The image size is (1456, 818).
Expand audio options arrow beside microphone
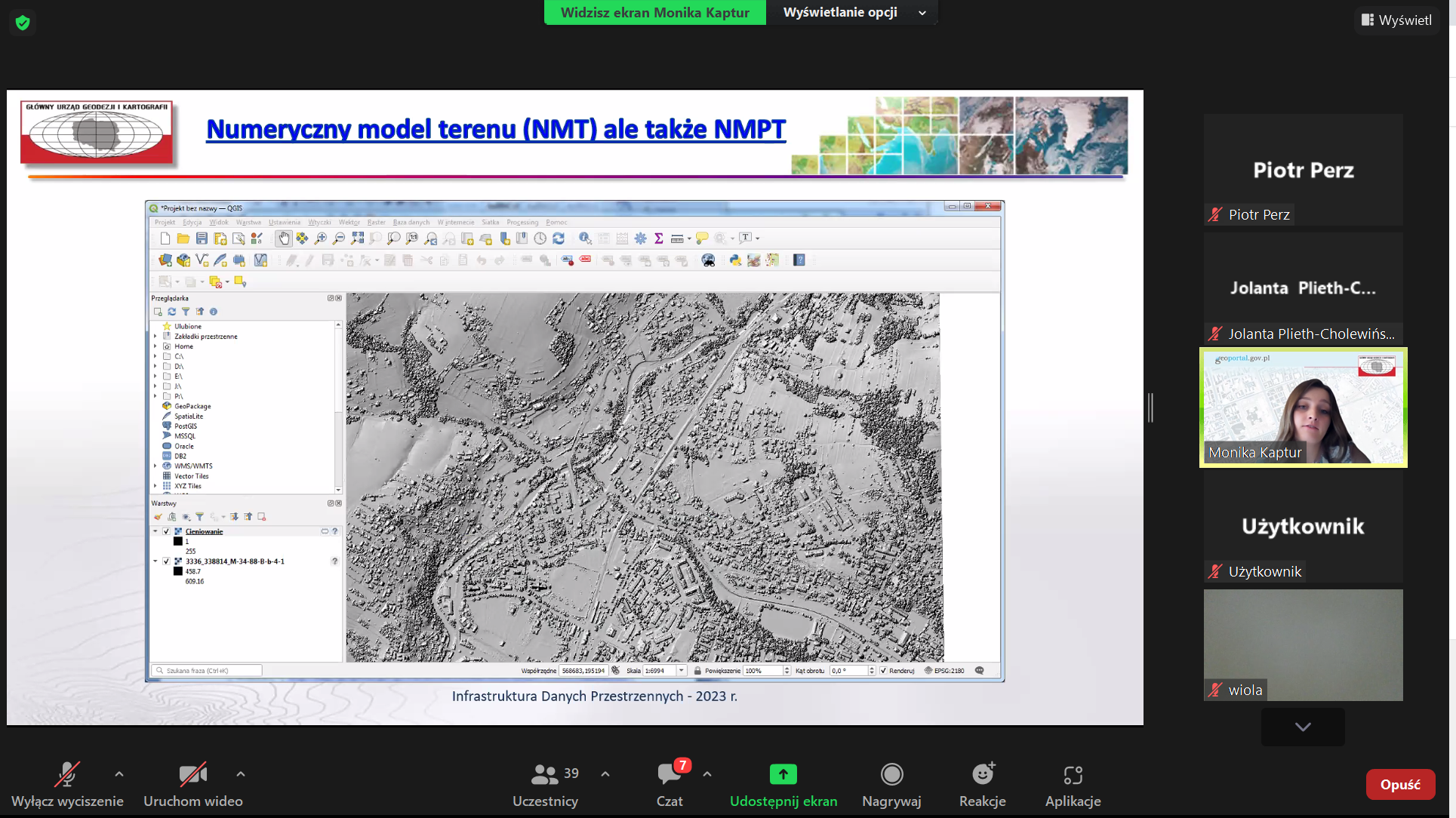[119, 774]
